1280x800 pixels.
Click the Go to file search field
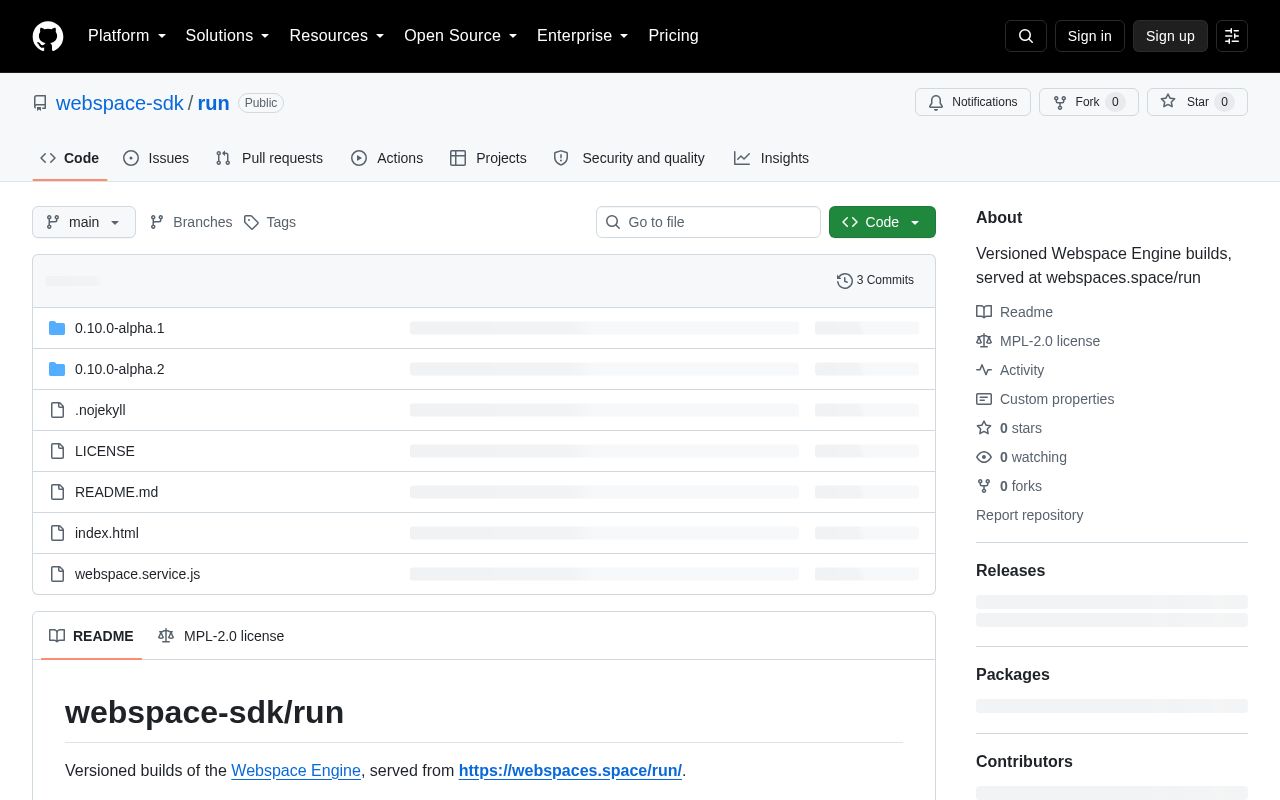(x=708, y=222)
